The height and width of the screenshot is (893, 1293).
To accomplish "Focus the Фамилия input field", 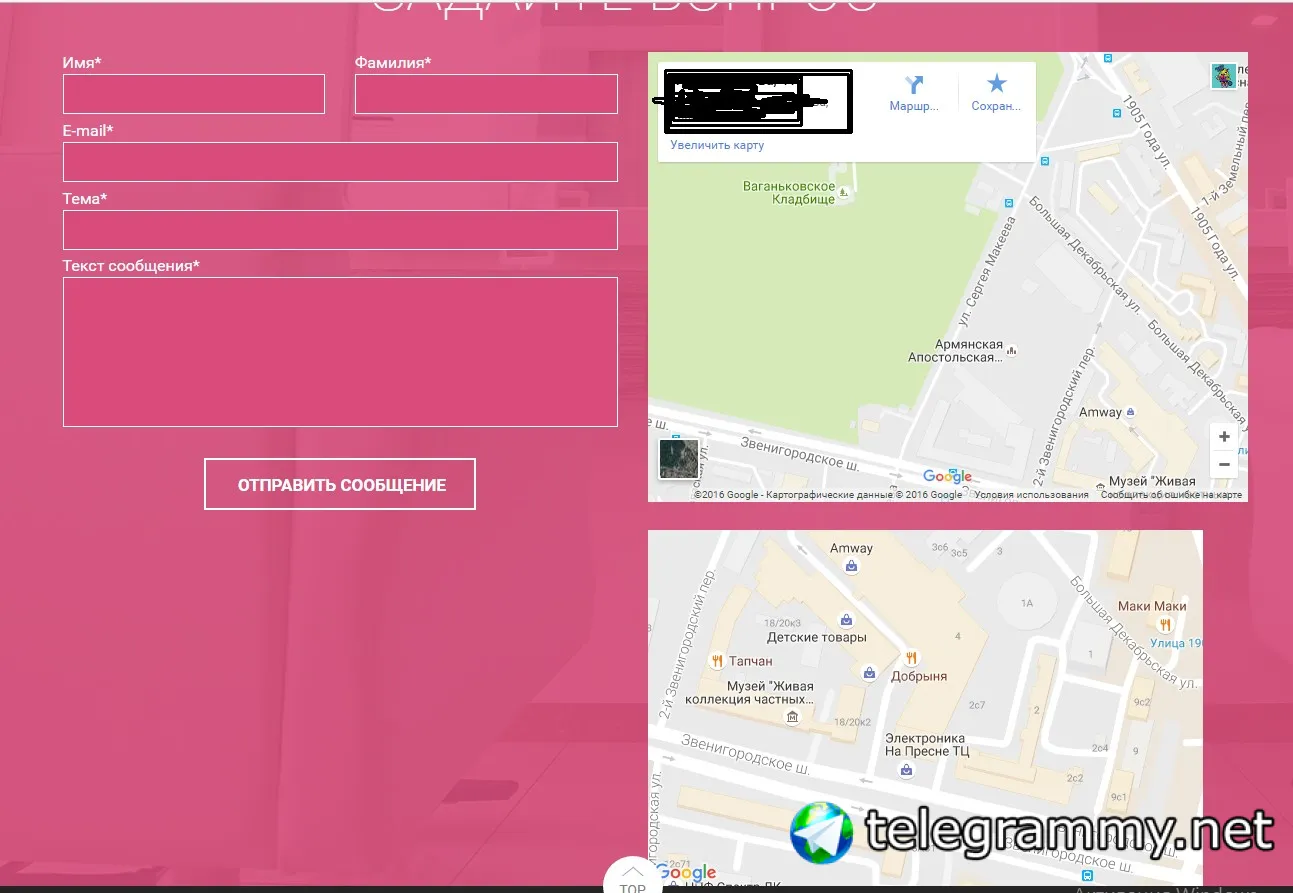I will [486, 94].
